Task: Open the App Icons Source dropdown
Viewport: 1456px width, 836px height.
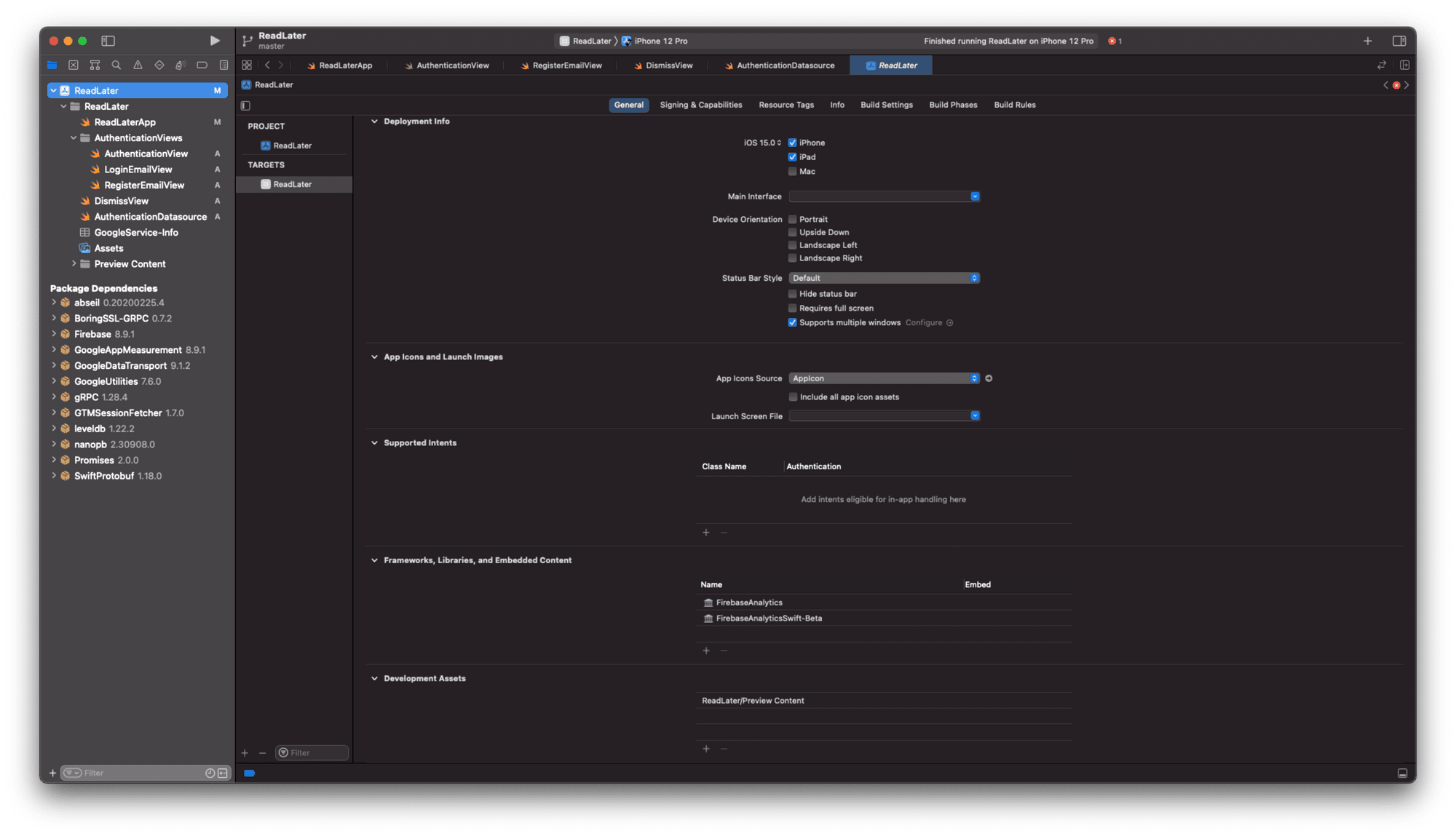Action: 884,378
